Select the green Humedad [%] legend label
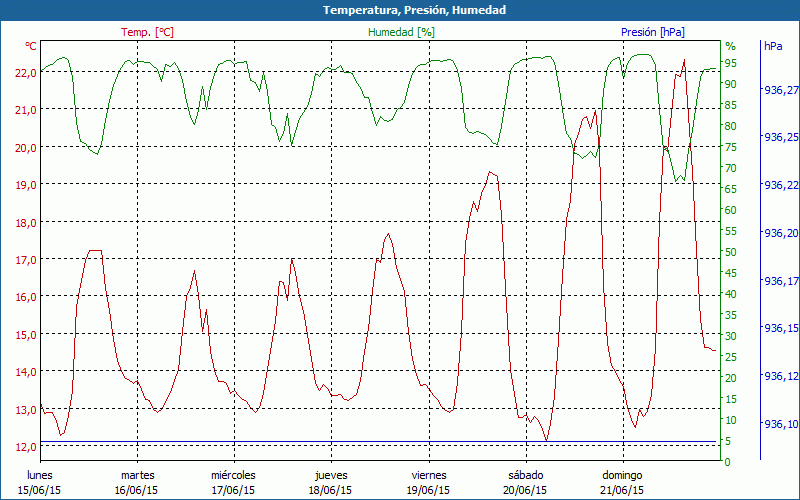 click(402, 32)
